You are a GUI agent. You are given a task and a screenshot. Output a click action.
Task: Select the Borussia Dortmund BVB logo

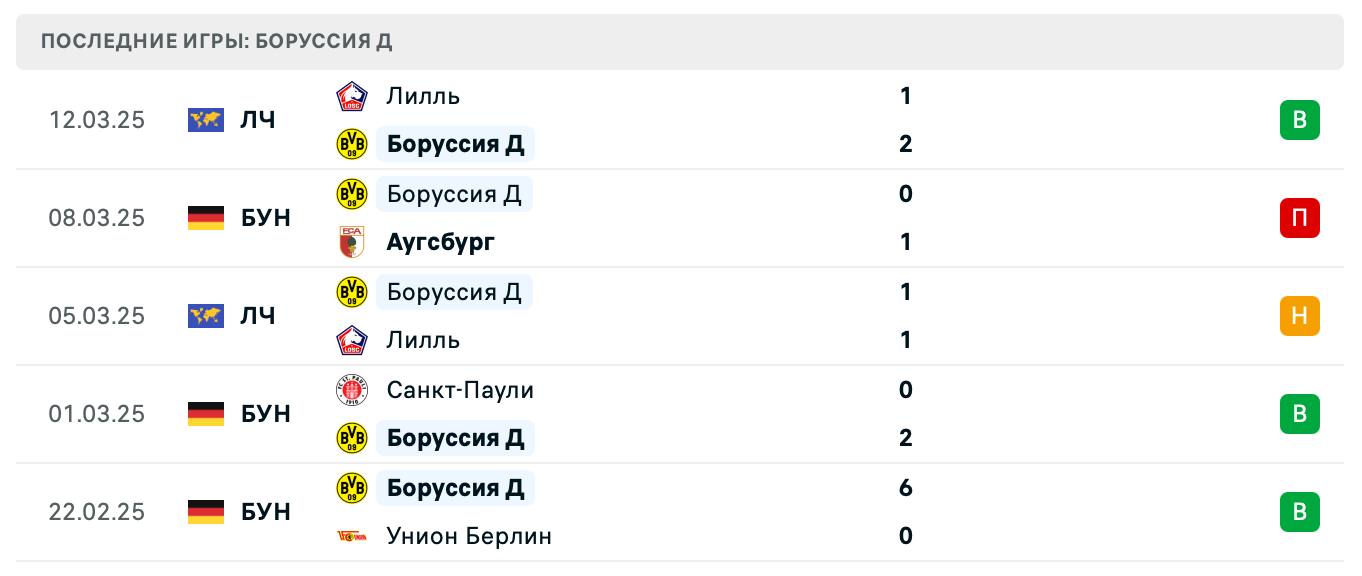point(352,144)
